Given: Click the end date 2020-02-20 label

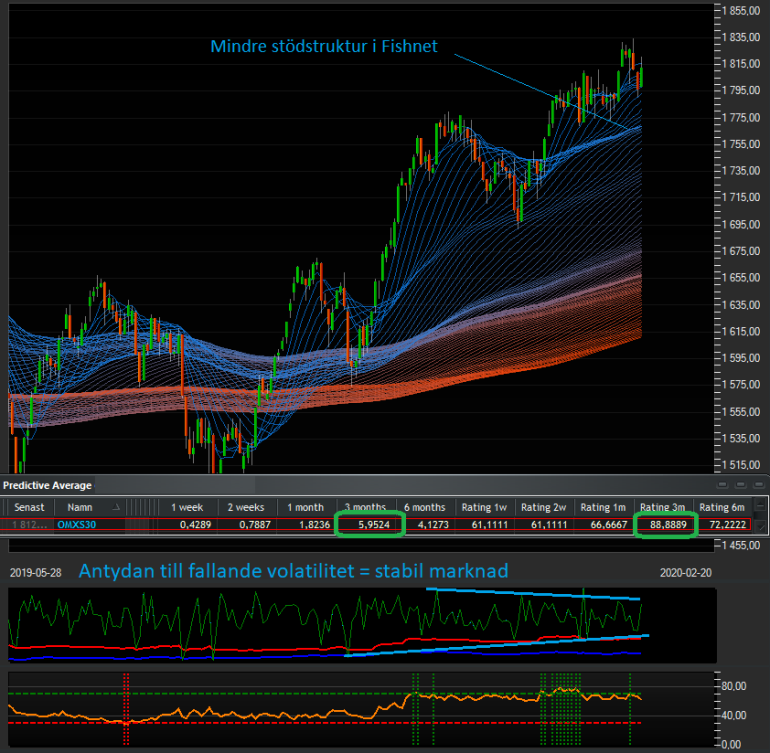Looking at the screenshot, I should [x=686, y=573].
